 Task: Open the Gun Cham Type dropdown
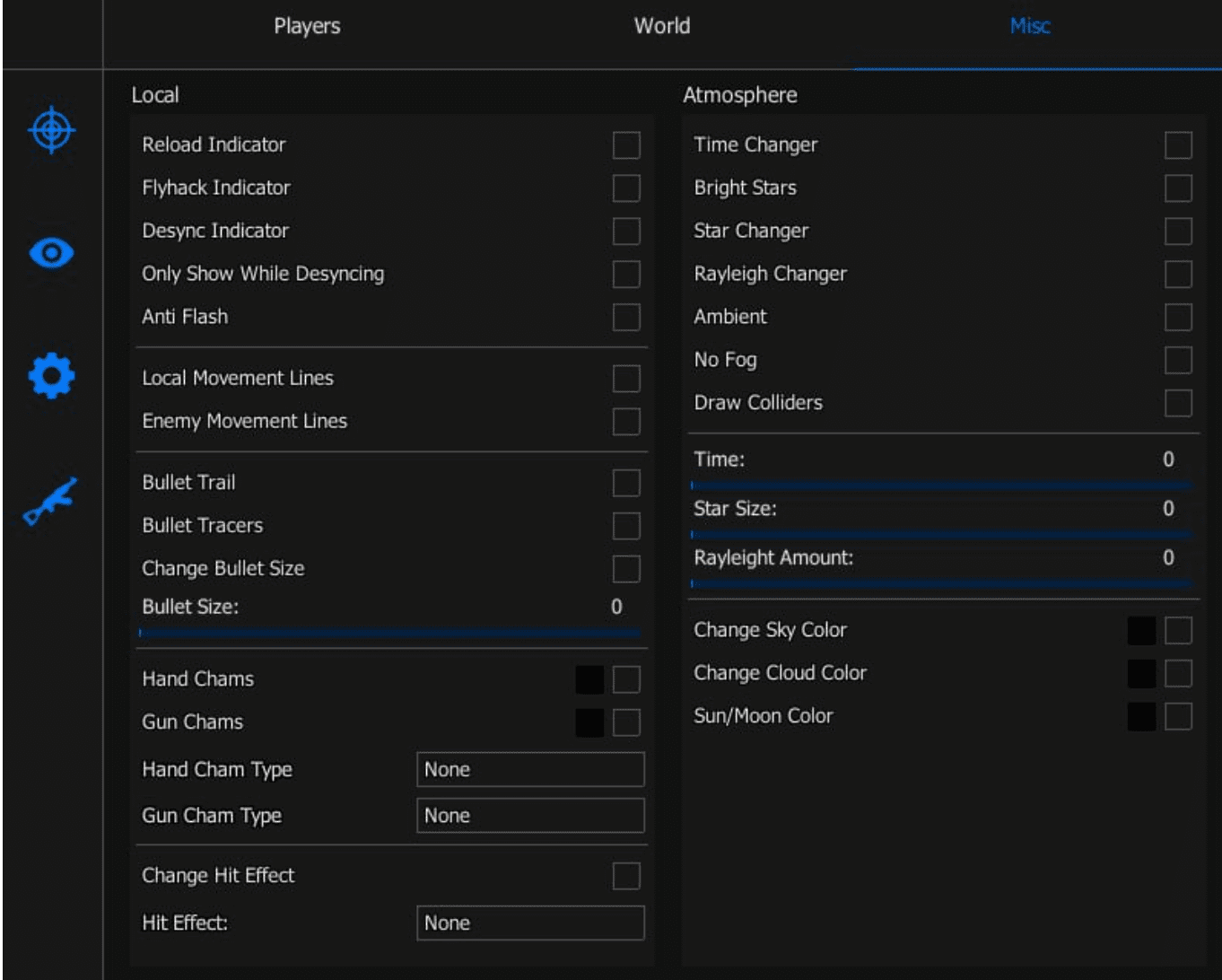(x=530, y=816)
